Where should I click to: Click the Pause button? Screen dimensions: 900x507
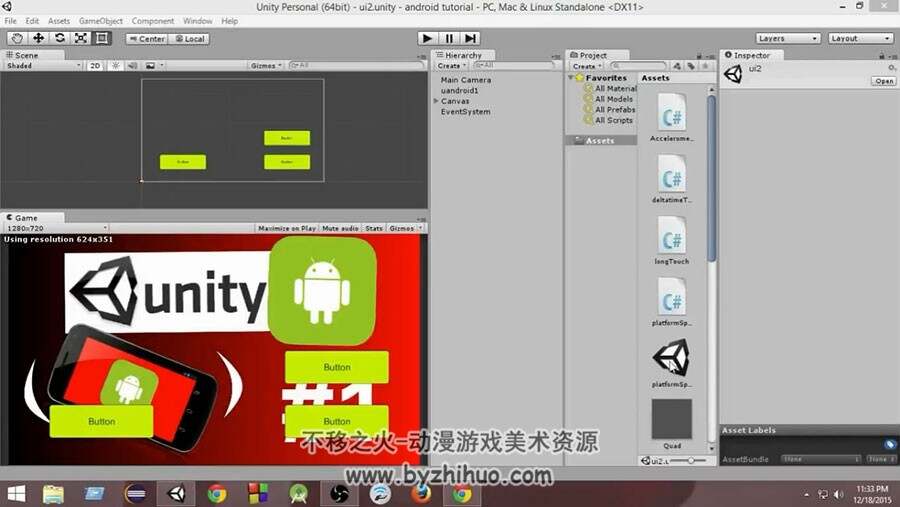tap(448, 38)
